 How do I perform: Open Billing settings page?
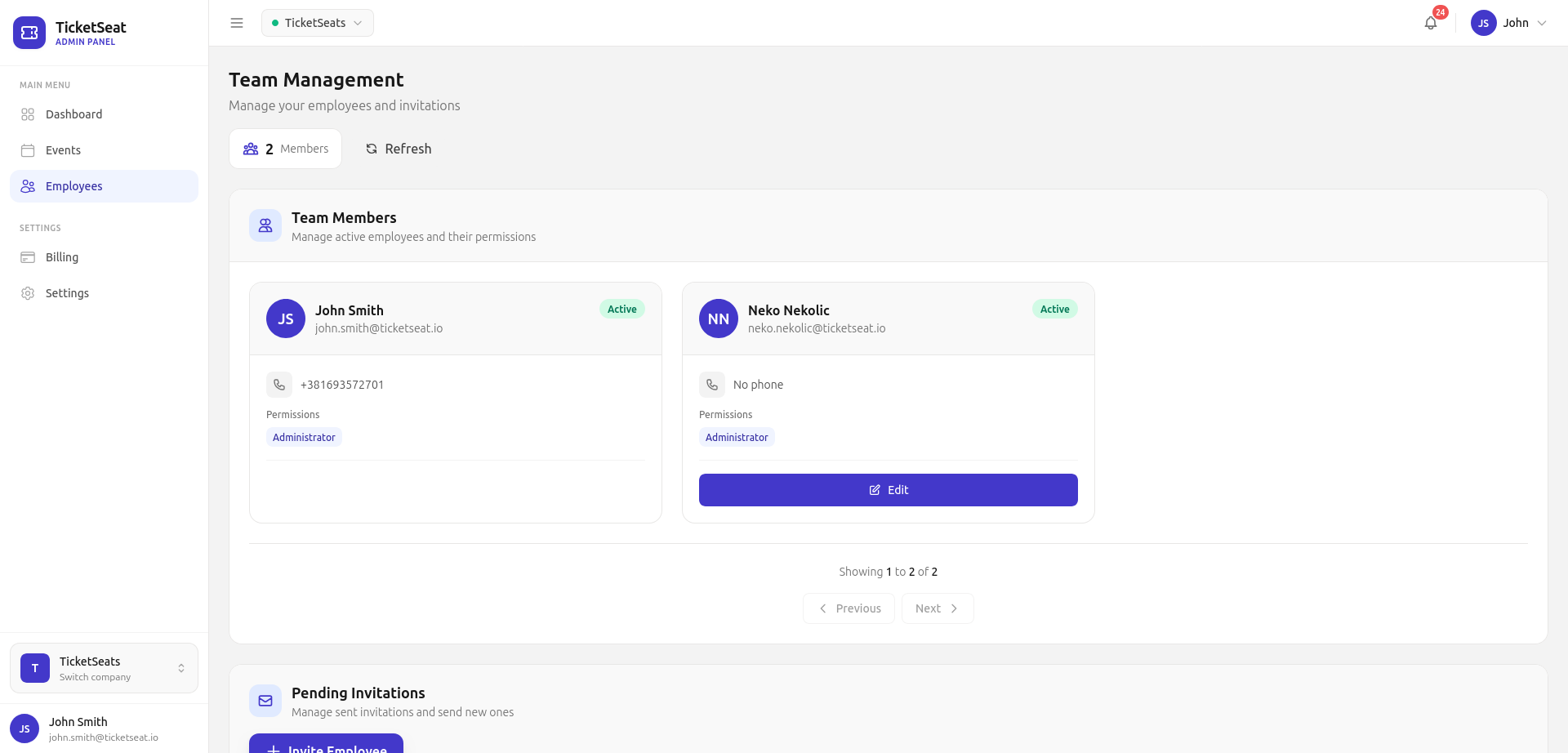pyautogui.click(x=104, y=257)
